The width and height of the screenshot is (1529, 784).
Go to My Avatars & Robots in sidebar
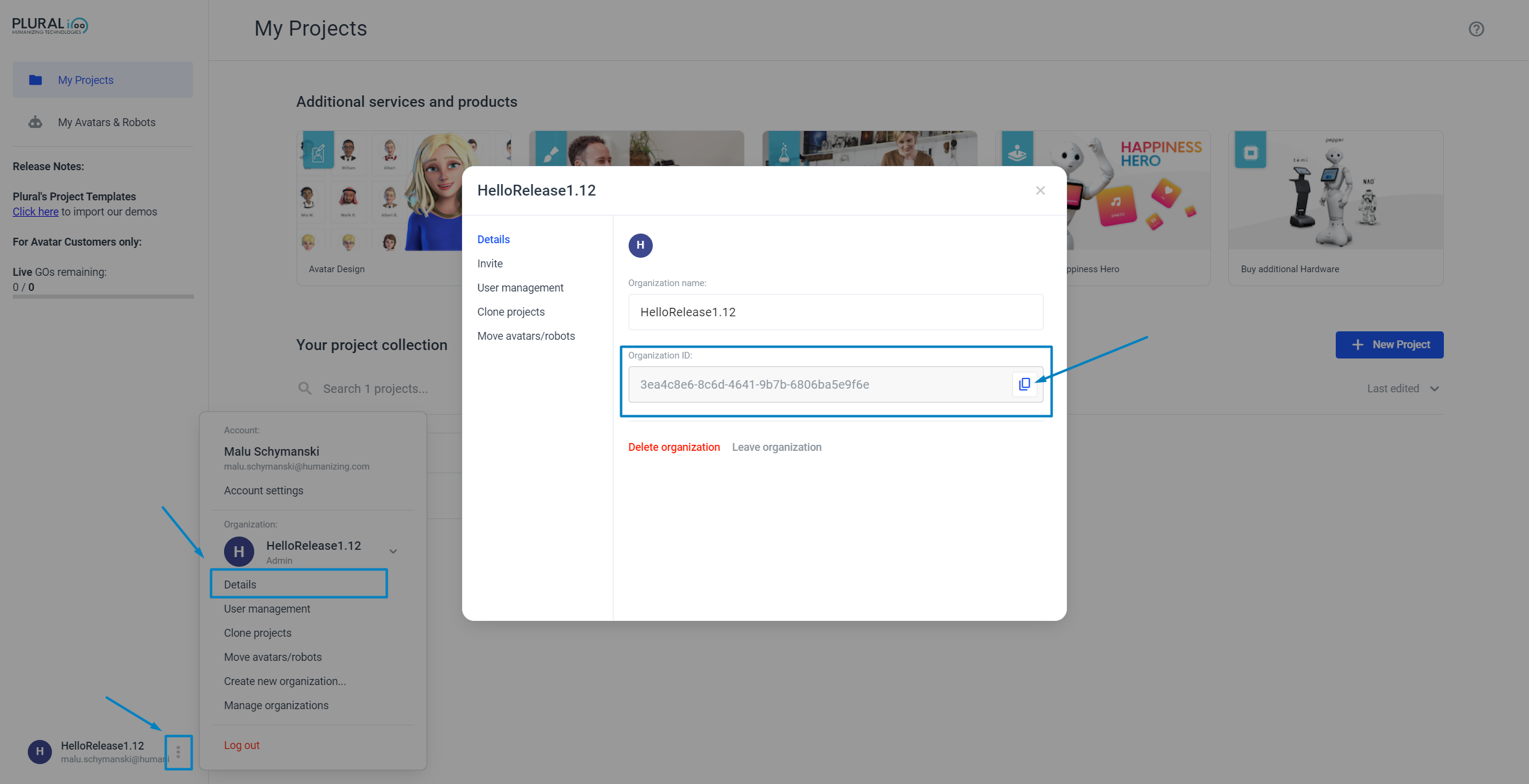click(103, 122)
